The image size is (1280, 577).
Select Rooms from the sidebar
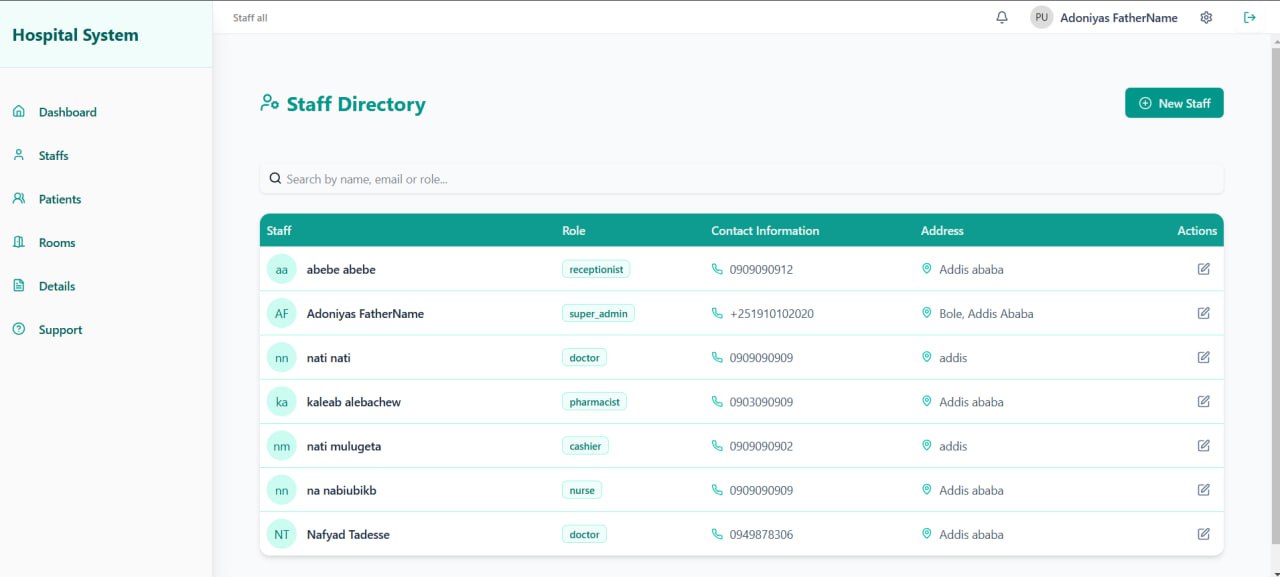[x=57, y=243]
